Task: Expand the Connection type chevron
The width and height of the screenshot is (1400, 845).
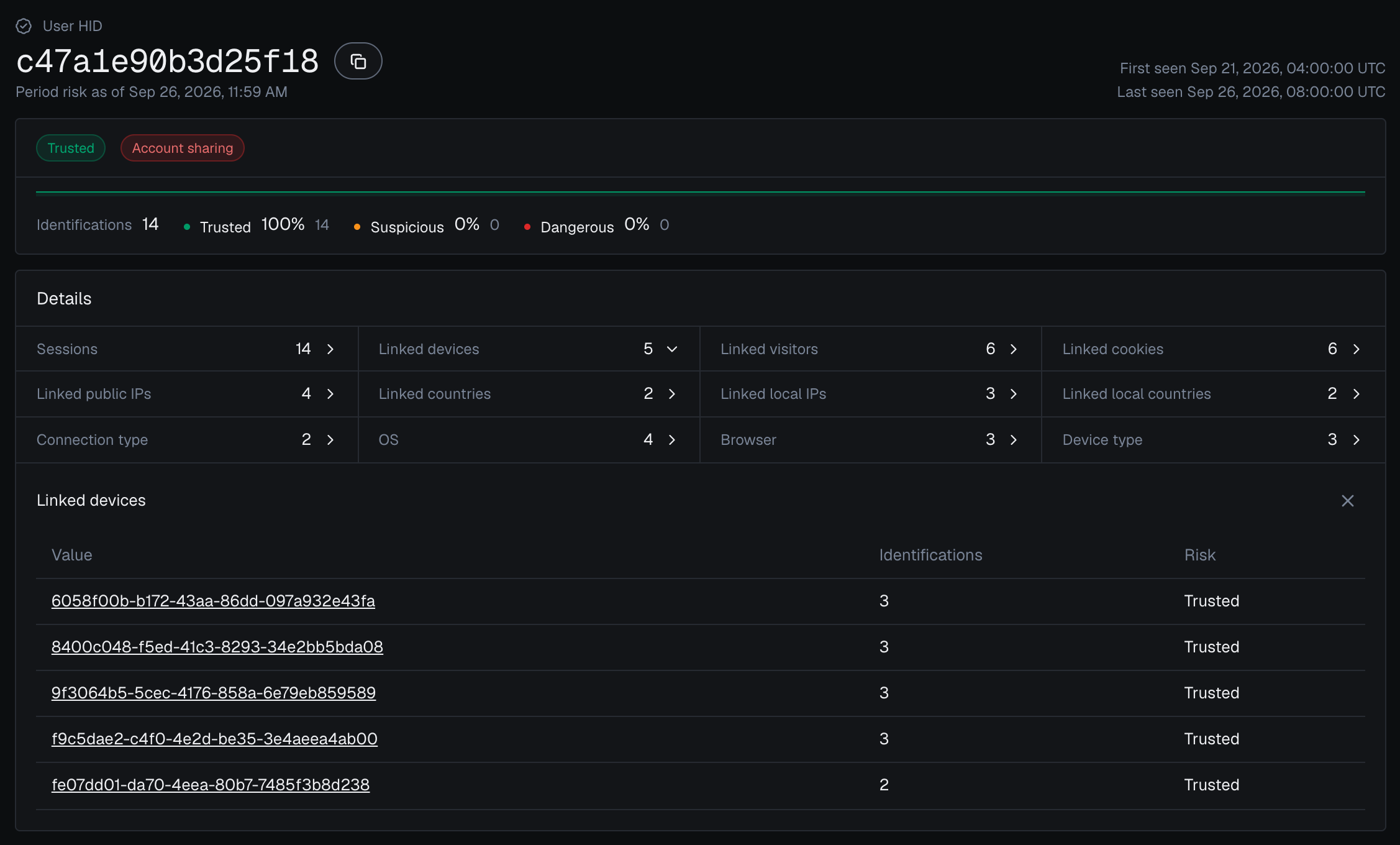Action: pos(330,440)
